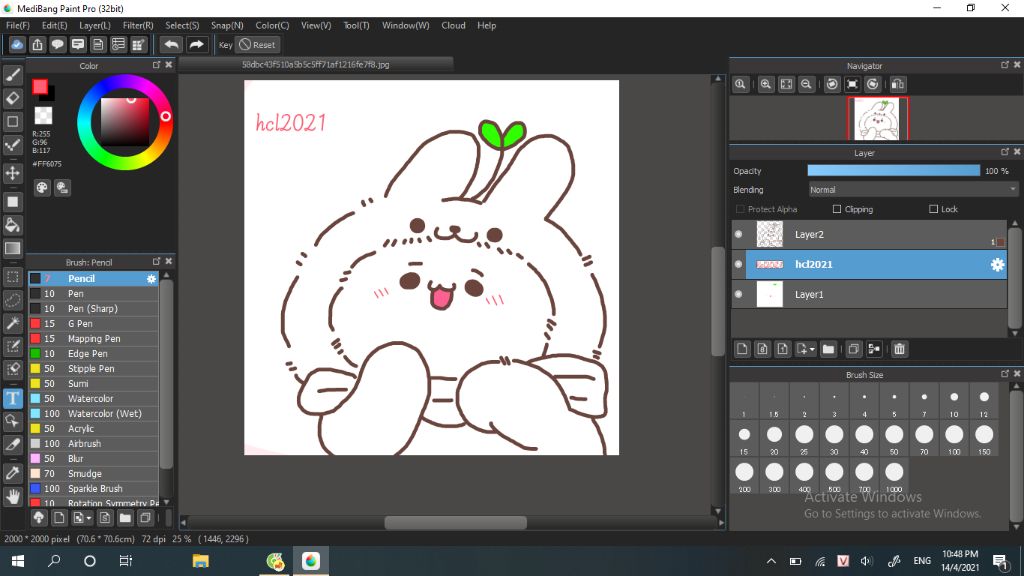Open Windows Start menu
Screen dimensions: 1024x576
click(18, 561)
